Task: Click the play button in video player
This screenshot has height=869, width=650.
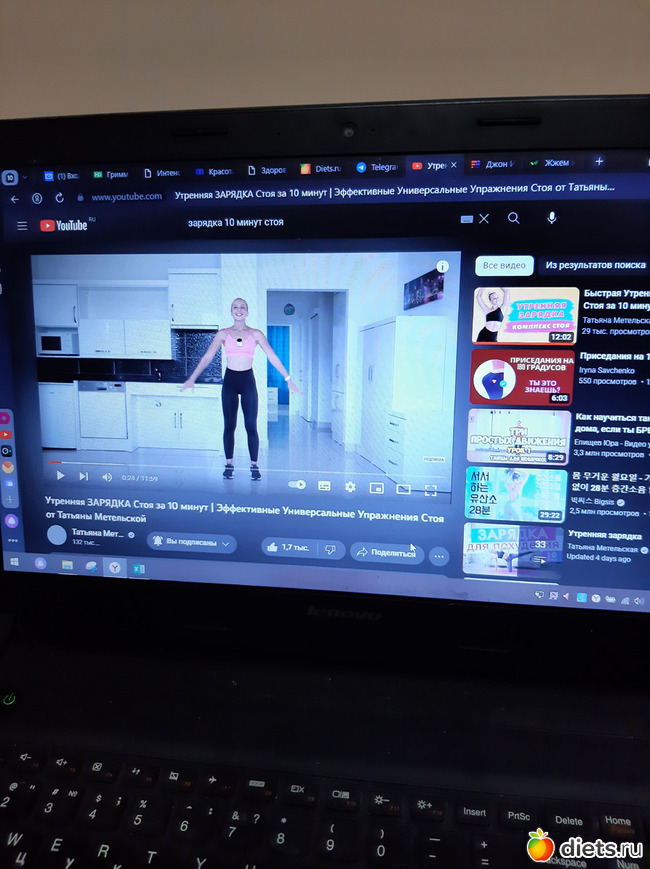Action: pos(60,476)
